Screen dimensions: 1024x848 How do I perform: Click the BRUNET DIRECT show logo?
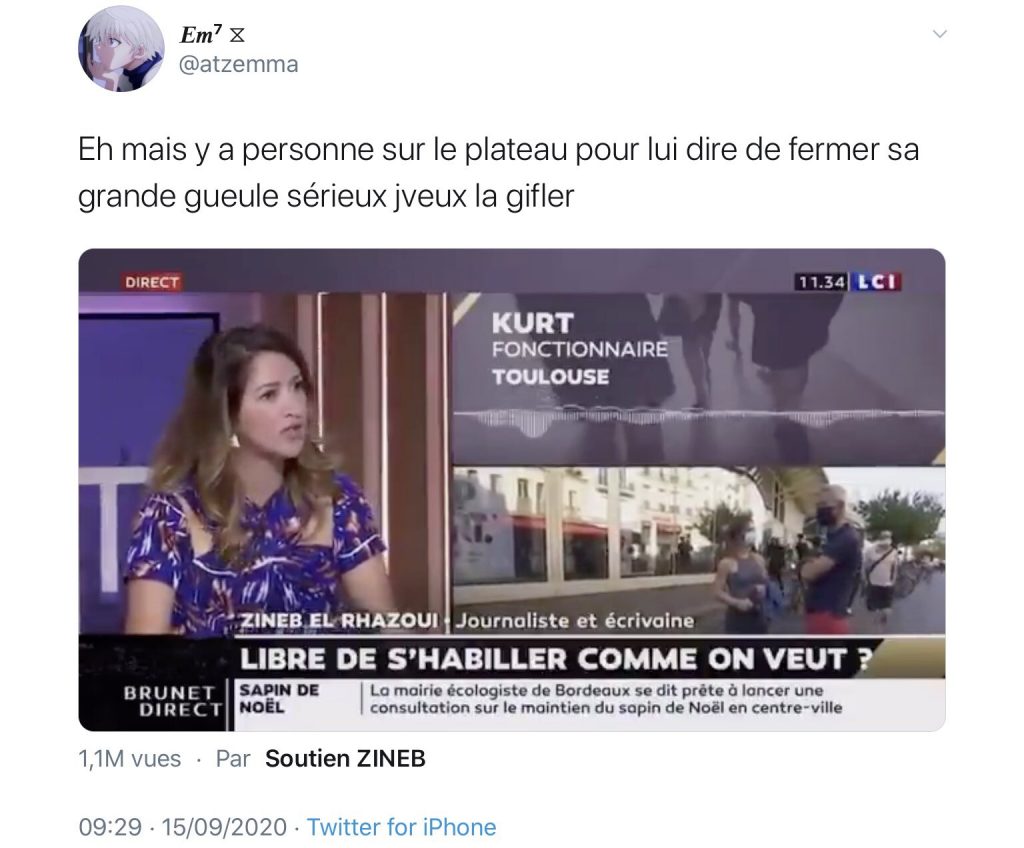172,700
